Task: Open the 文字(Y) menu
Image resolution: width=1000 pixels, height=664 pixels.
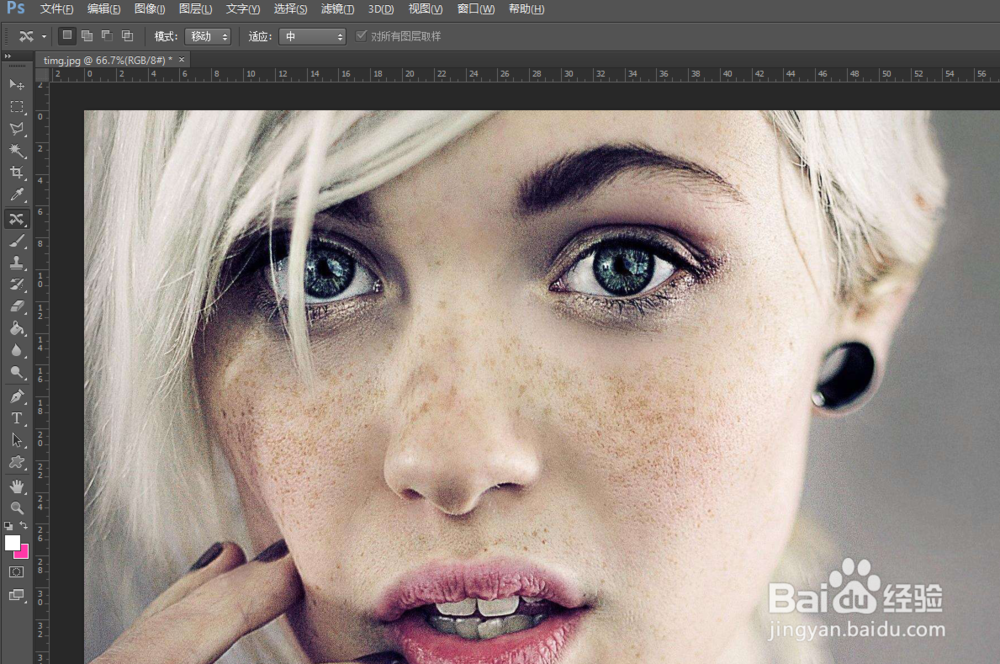Action: point(242,9)
